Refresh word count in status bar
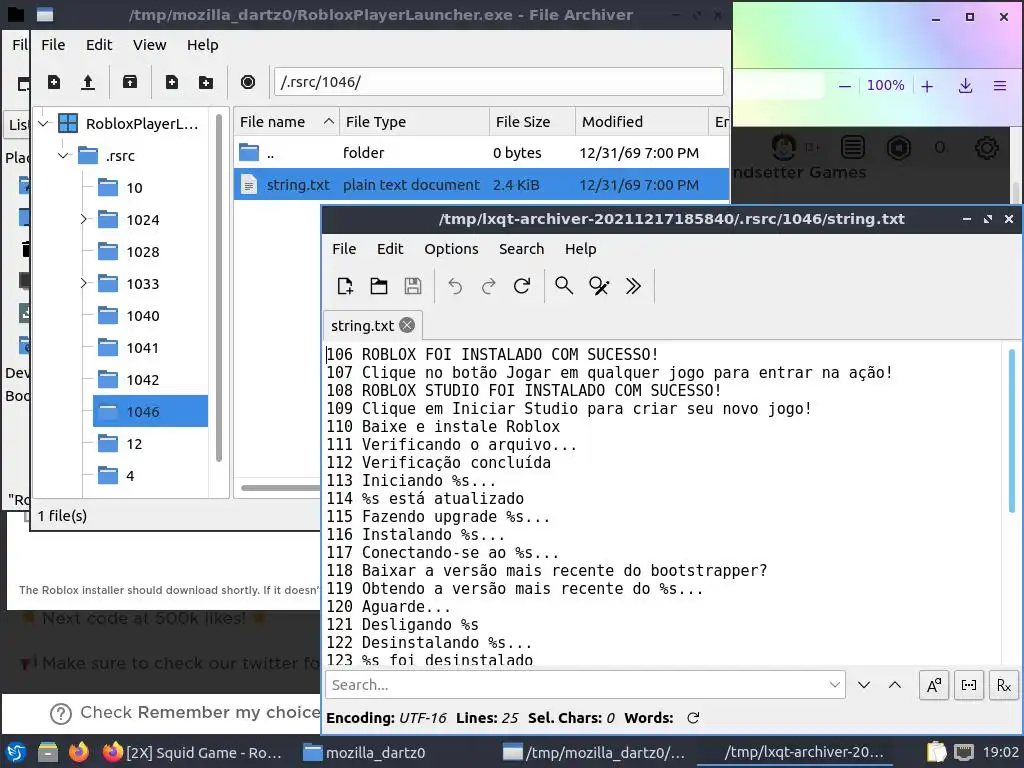 pyautogui.click(x=694, y=718)
